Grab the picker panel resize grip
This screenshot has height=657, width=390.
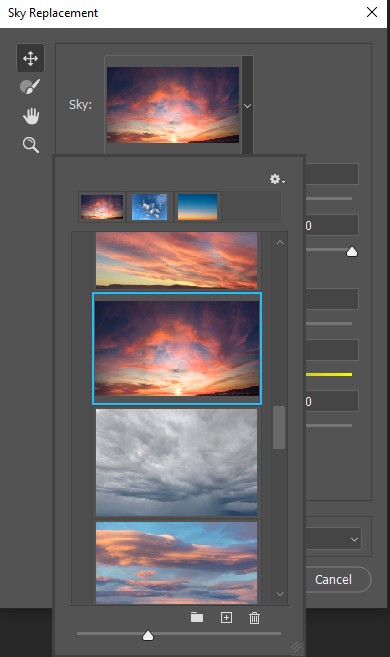click(296, 647)
